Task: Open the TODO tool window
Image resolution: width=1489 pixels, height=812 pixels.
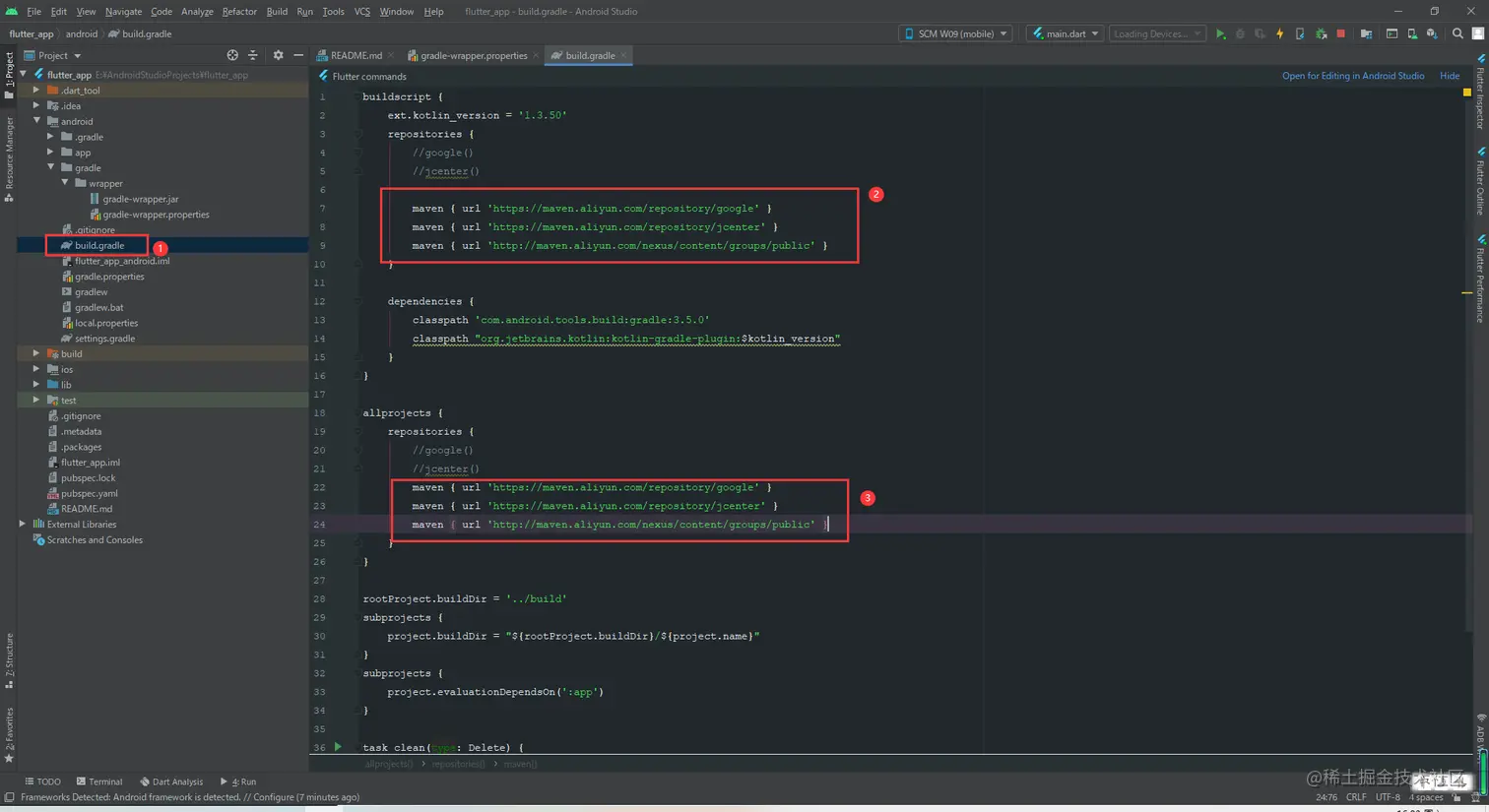Action: pos(42,781)
